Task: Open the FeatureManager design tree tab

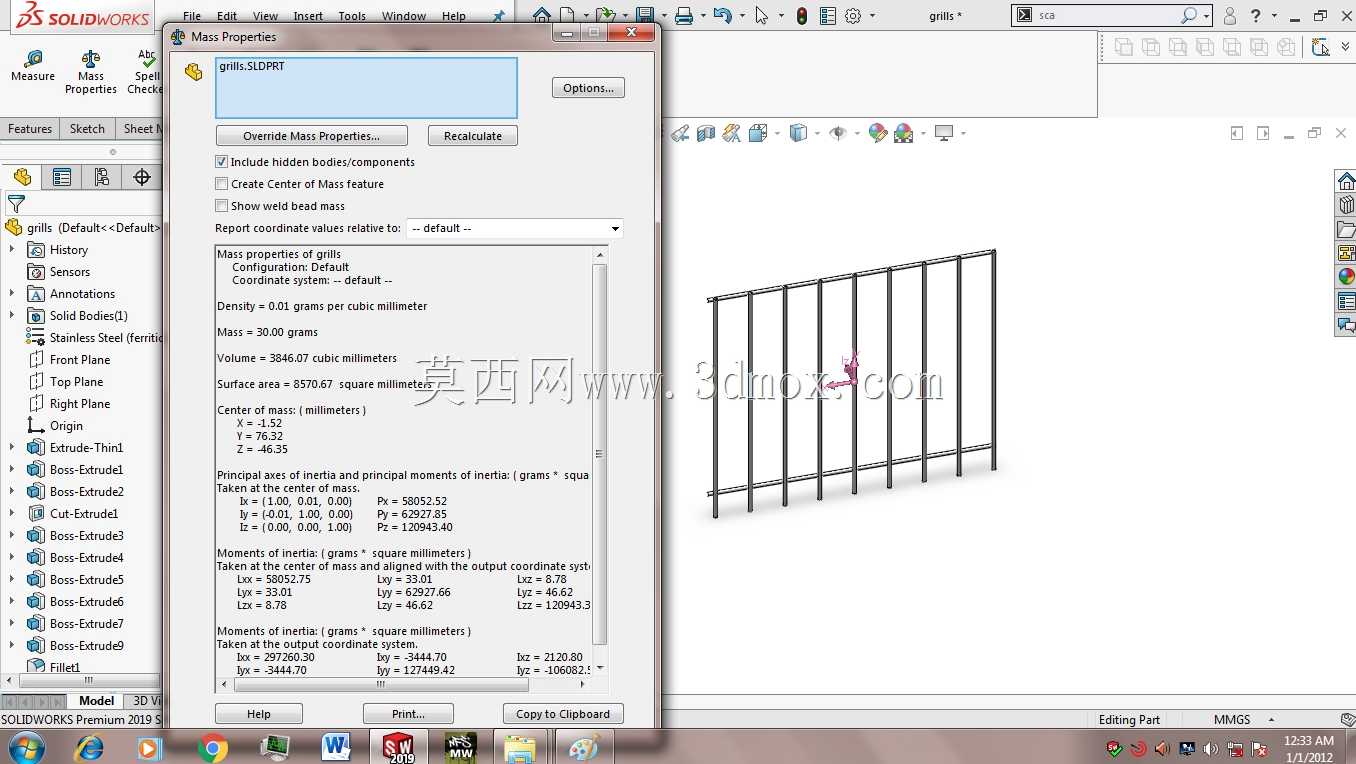Action: [22, 177]
